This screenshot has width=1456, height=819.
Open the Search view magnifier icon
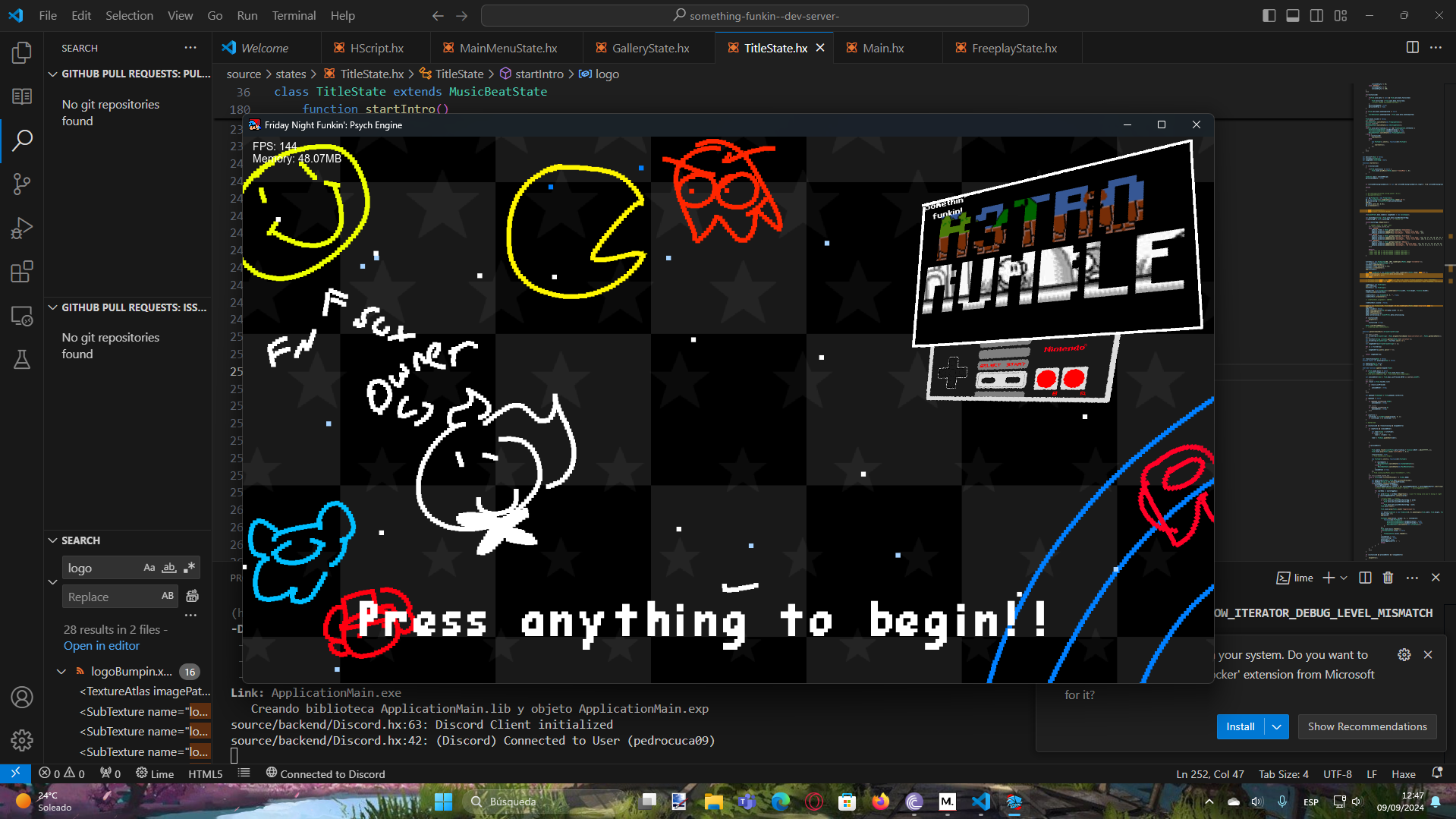[x=22, y=140]
